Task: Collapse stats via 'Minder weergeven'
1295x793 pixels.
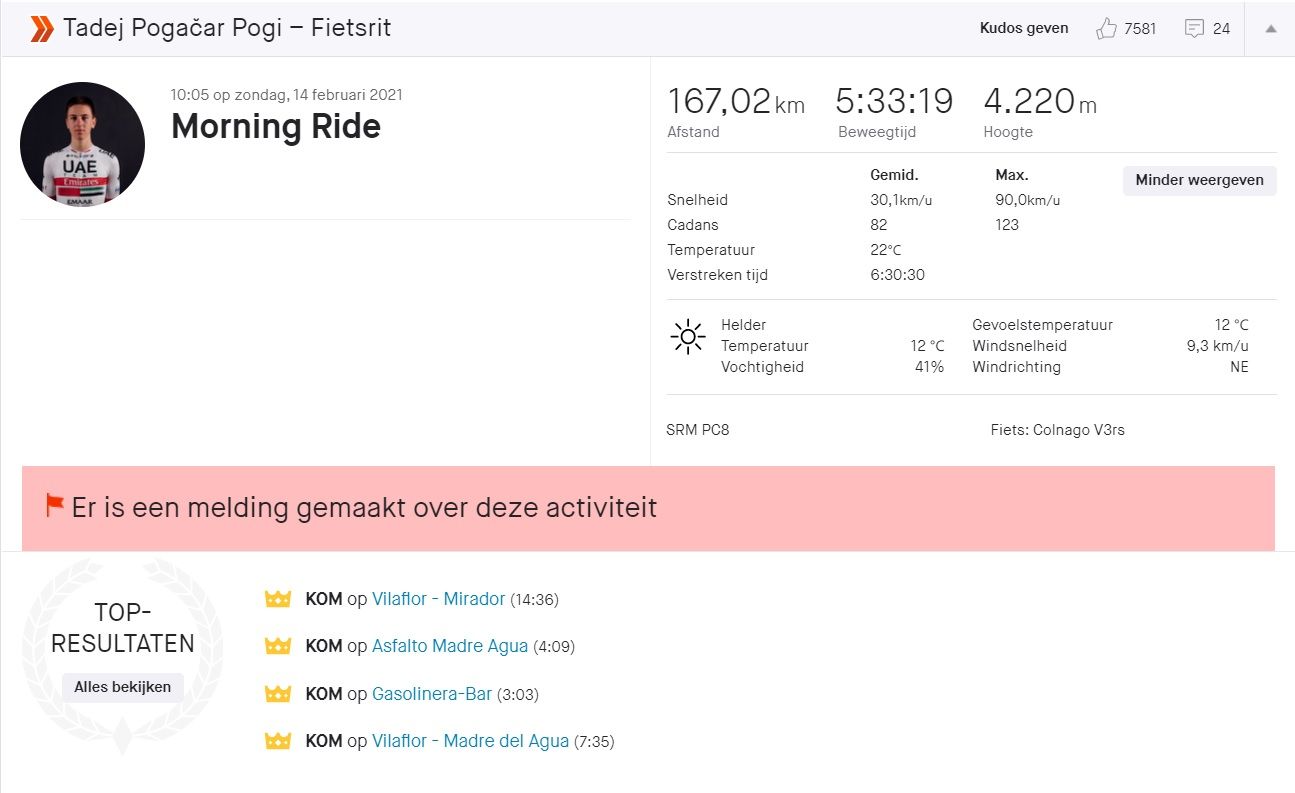Action: (x=1198, y=181)
